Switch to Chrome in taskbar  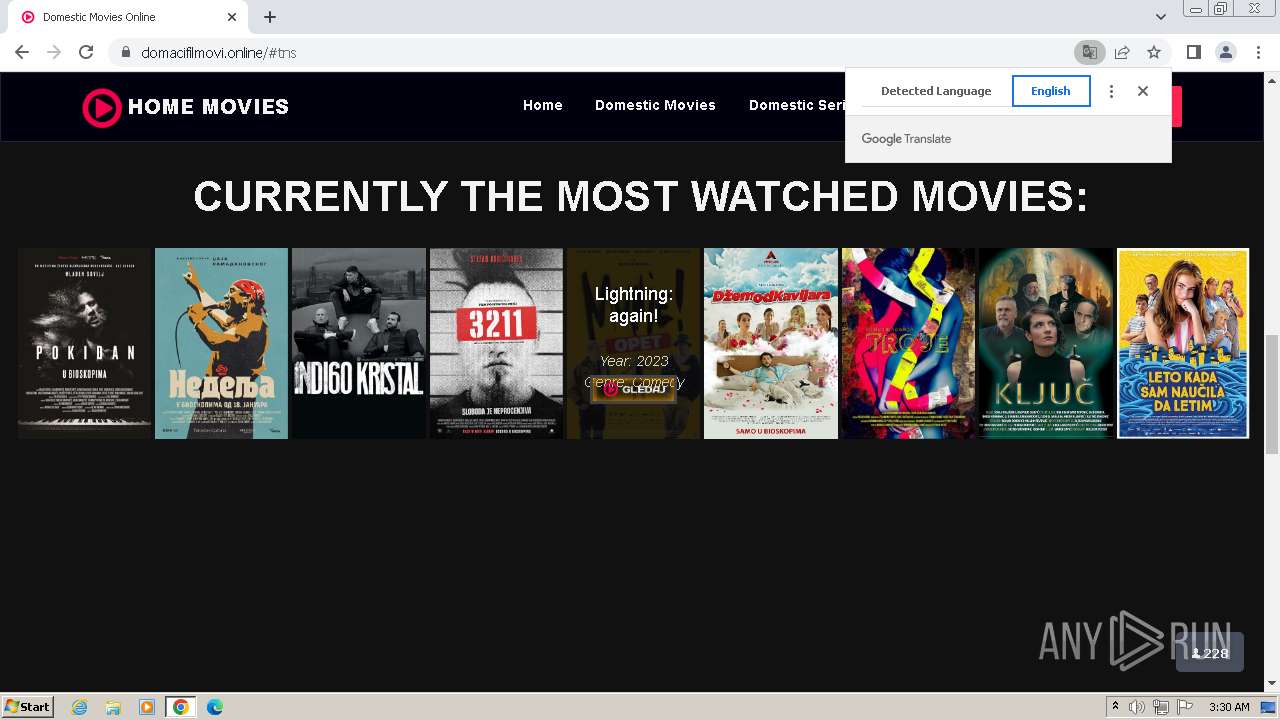(181, 707)
